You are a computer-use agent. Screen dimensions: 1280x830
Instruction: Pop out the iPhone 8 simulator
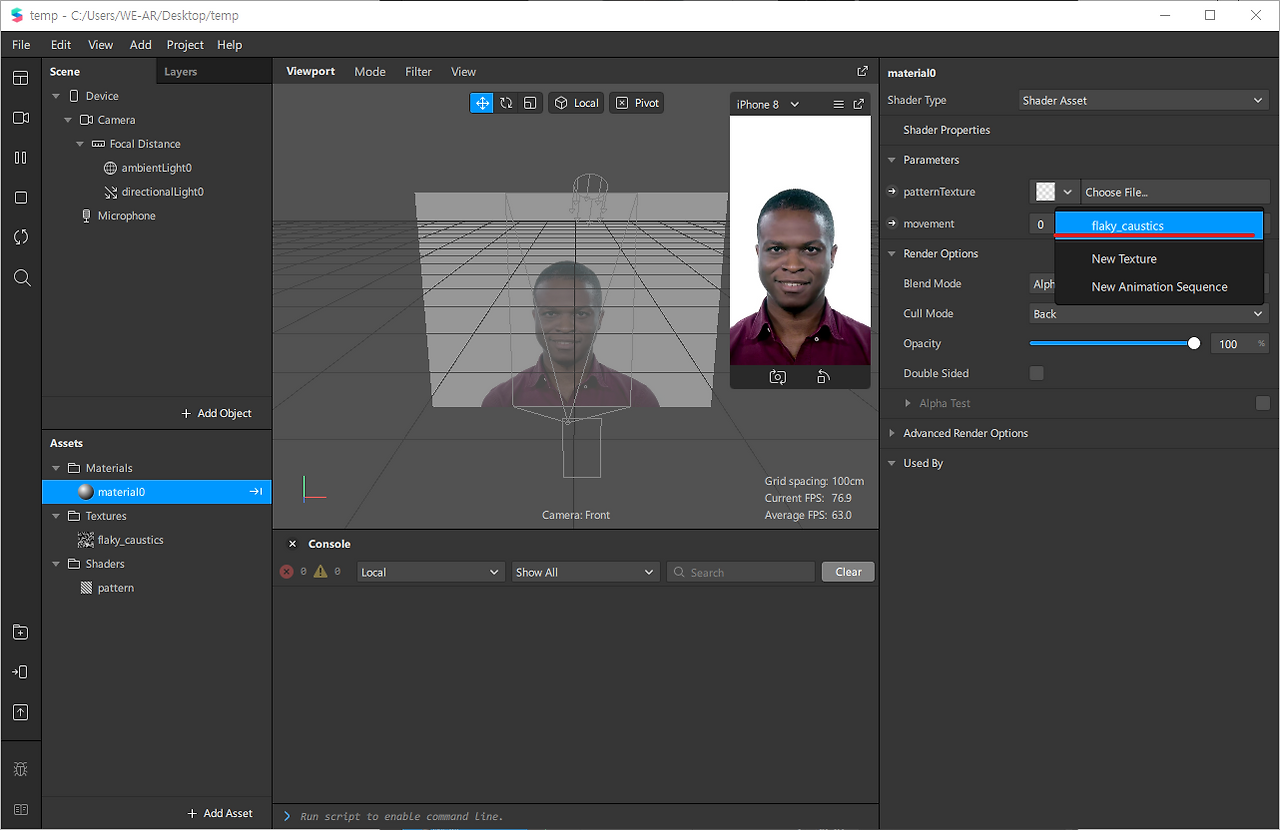[859, 104]
